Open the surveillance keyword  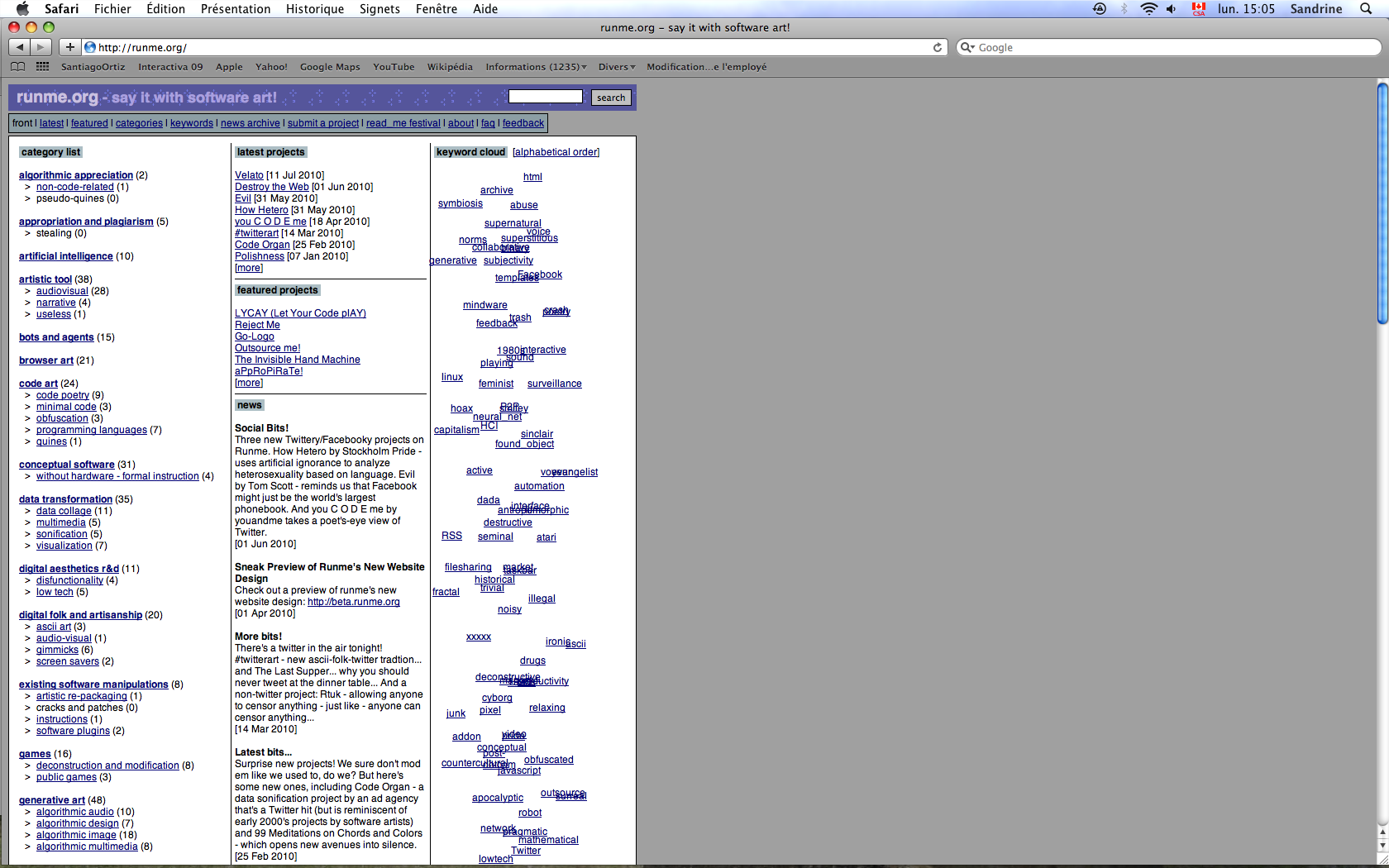tap(555, 384)
